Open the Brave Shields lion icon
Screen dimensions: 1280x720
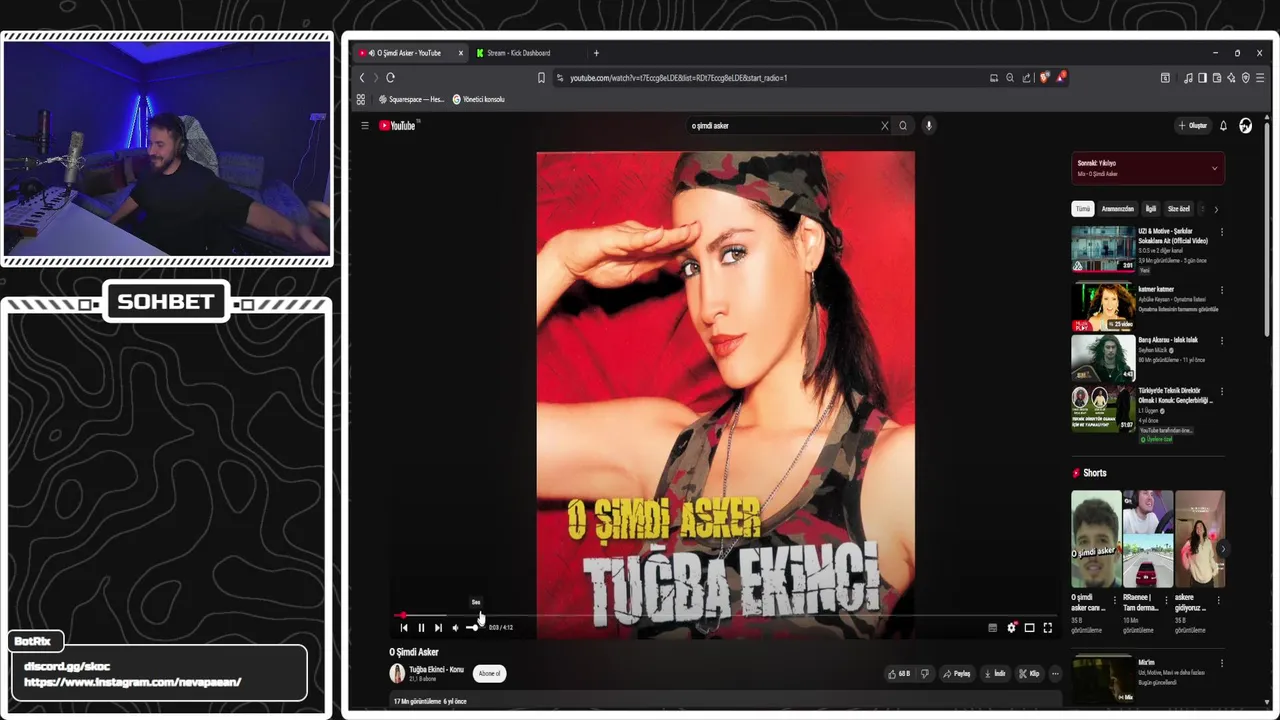(1044, 78)
